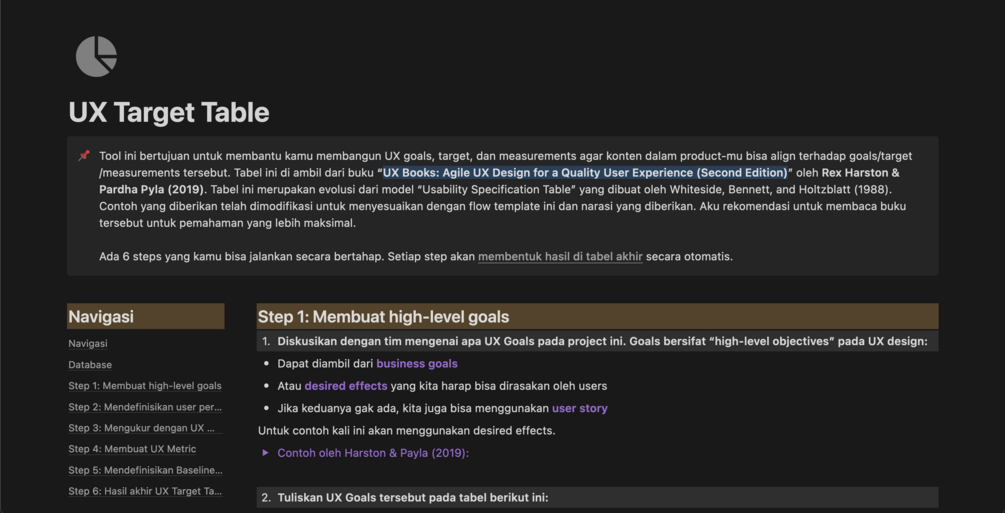Click the red pushpin callout icon
The height and width of the screenshot is (513, 1005).
[84, 156]
